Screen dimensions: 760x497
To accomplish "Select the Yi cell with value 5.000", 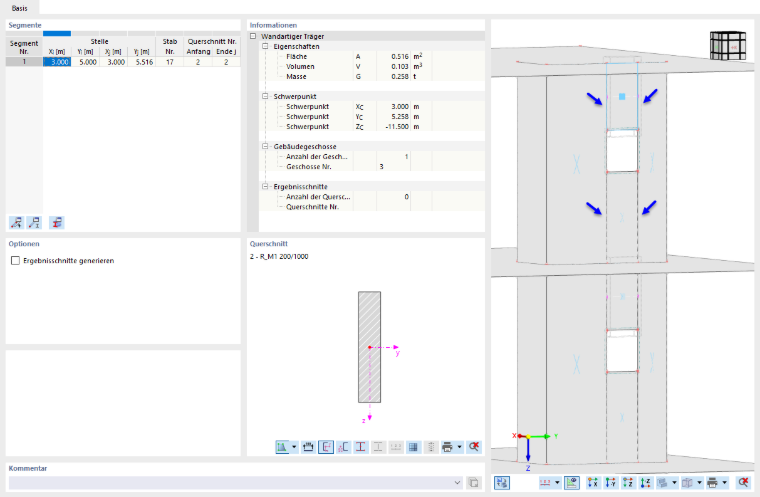I will click(x=85, y=62).
